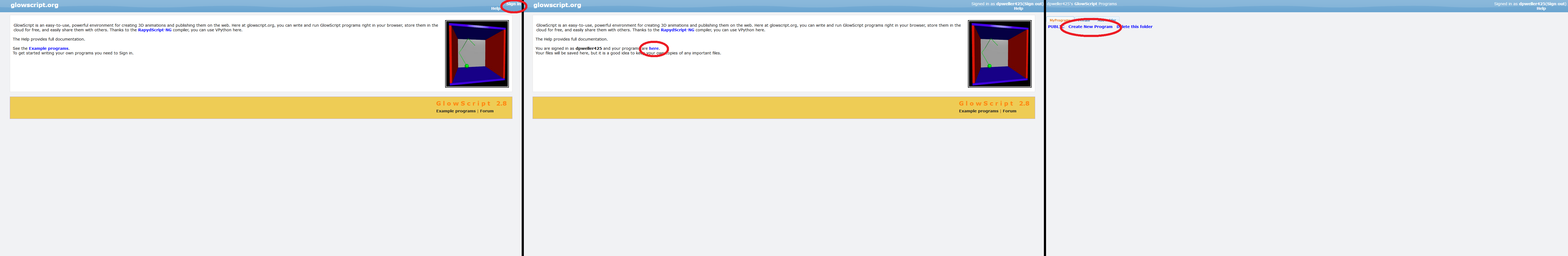The image size is (1568, 256).
Task: Open Help on the signed-out home page
Action: 496,8
